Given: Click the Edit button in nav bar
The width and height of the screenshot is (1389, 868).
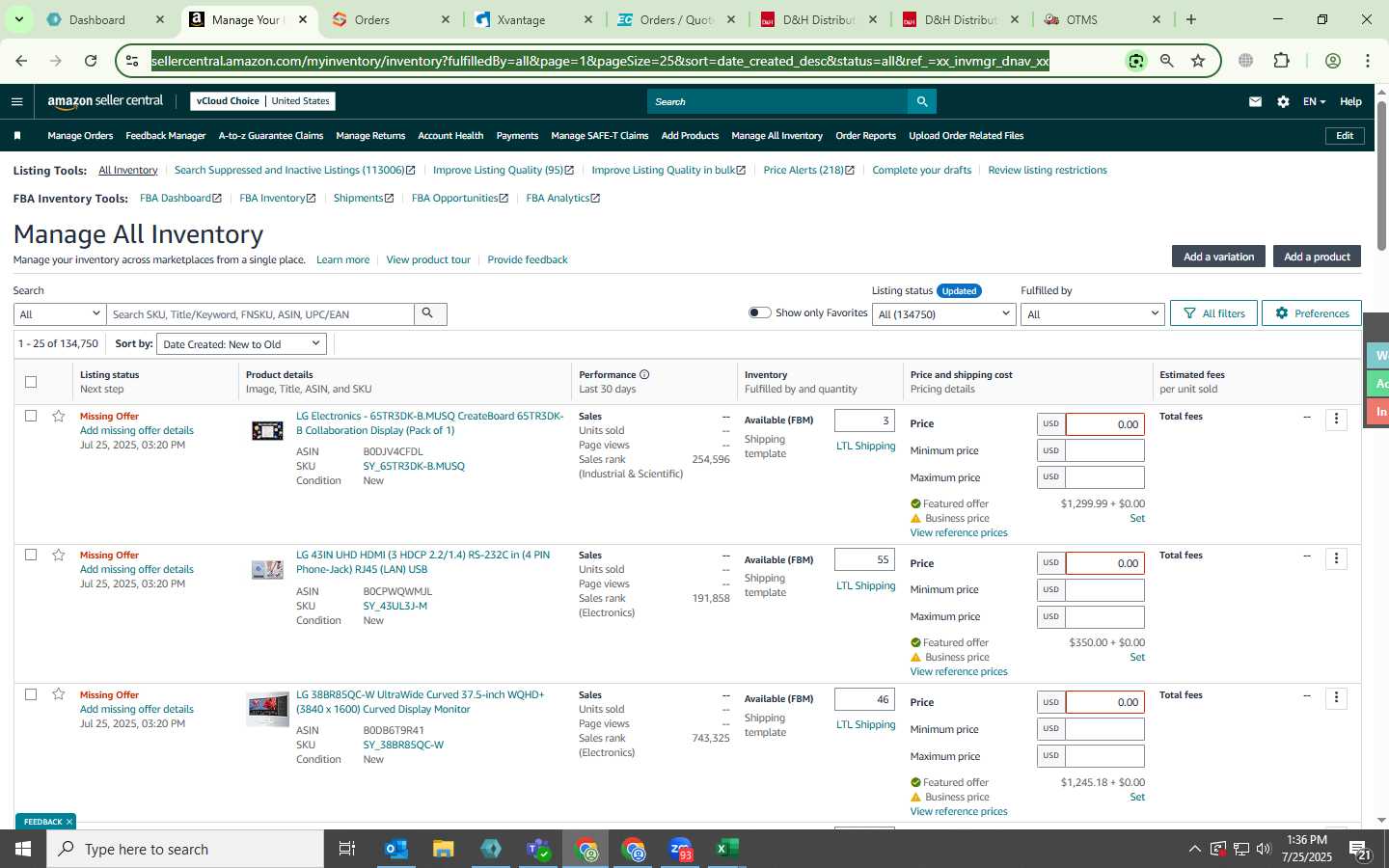Looking at the screenshot, I should pos(1345,136).
